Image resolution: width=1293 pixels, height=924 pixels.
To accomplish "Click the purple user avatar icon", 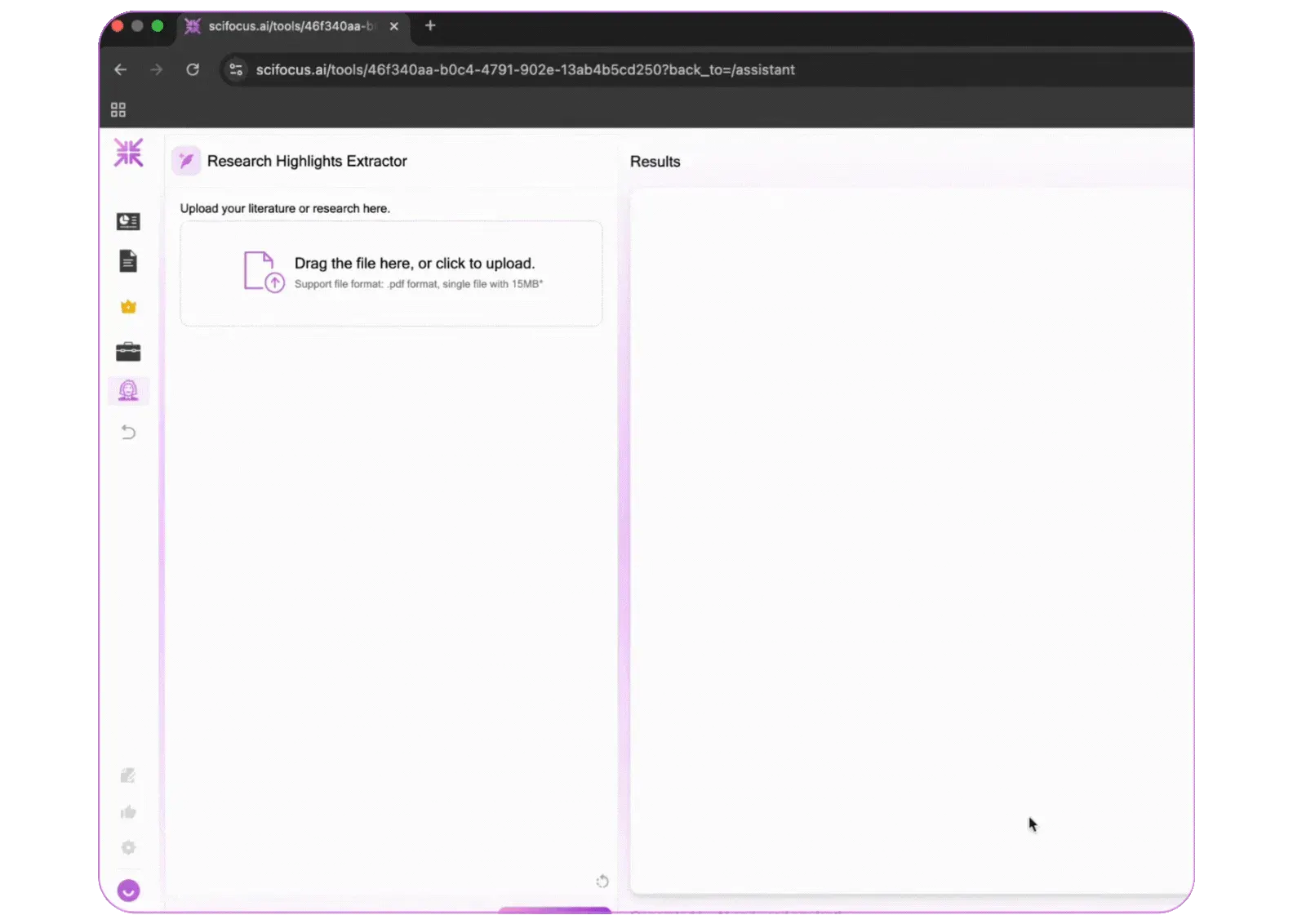I will 128,891.
